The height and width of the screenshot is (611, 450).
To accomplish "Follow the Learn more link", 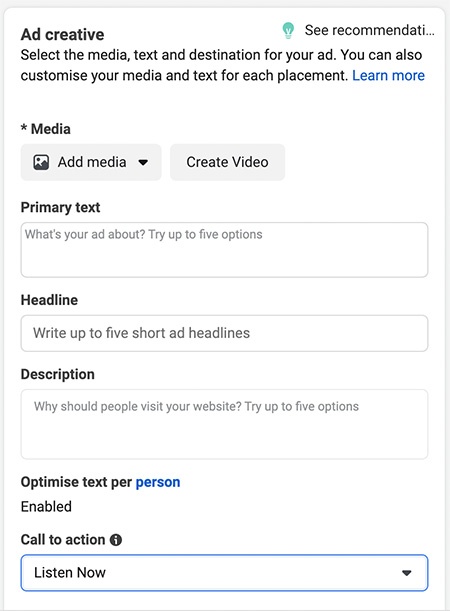I will 388,75.
